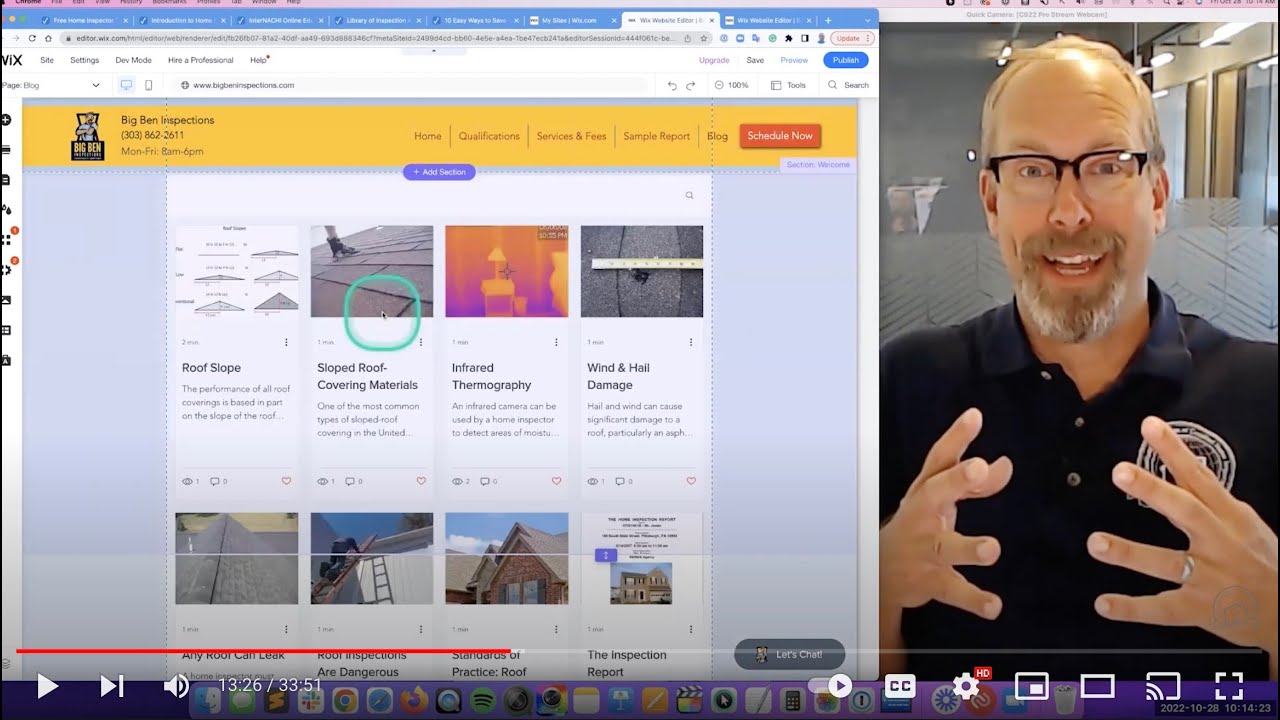The height and width of the screenshot is (720, 1280).
Task: Bookmark this page with the star icon
Action: [x=703, y=38]
